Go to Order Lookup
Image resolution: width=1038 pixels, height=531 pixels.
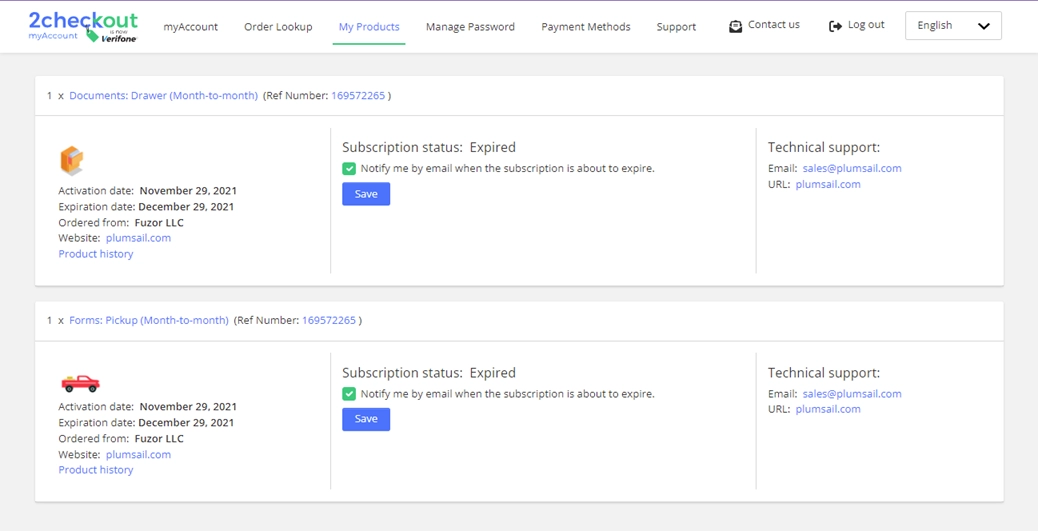[x=278, y=27]
